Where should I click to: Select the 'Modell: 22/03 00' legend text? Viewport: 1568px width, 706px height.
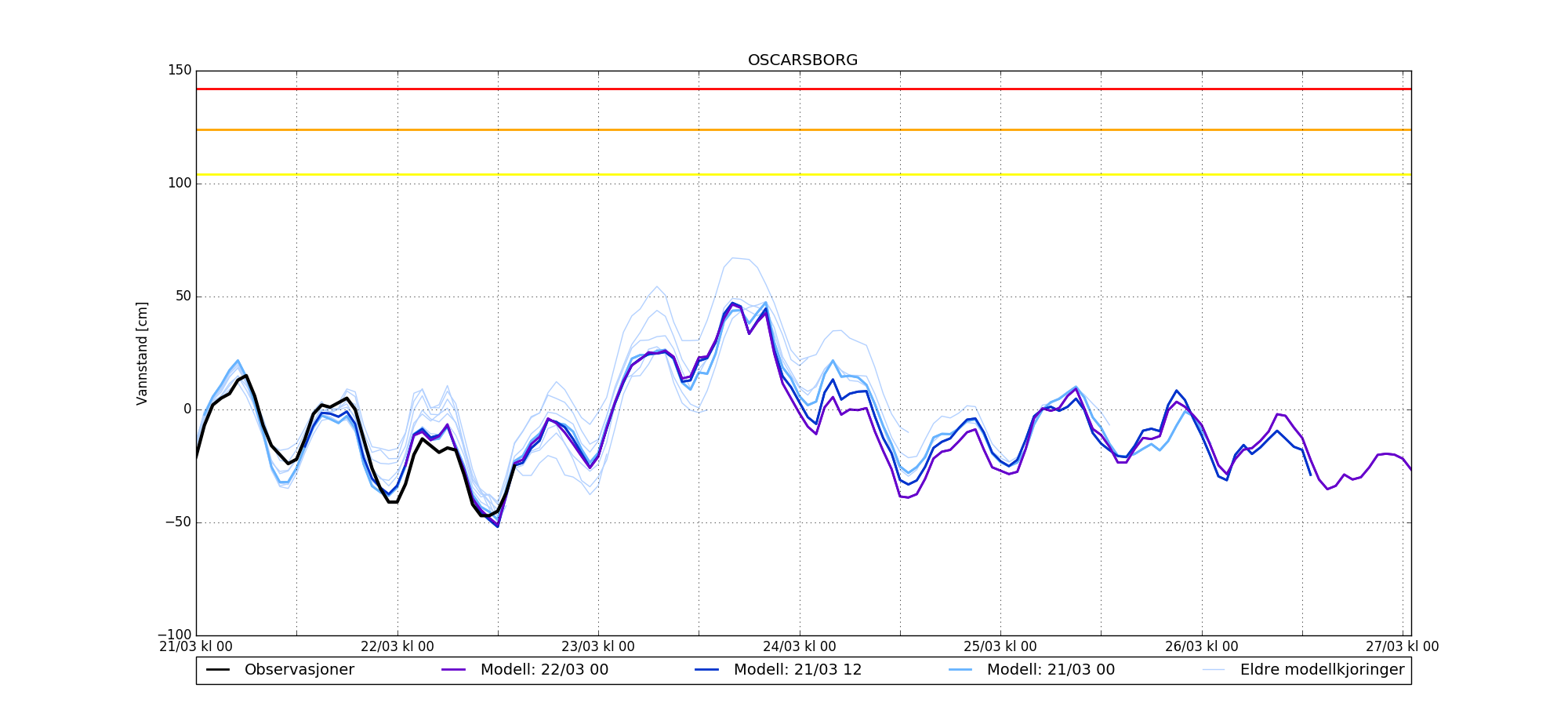[544, 670]
